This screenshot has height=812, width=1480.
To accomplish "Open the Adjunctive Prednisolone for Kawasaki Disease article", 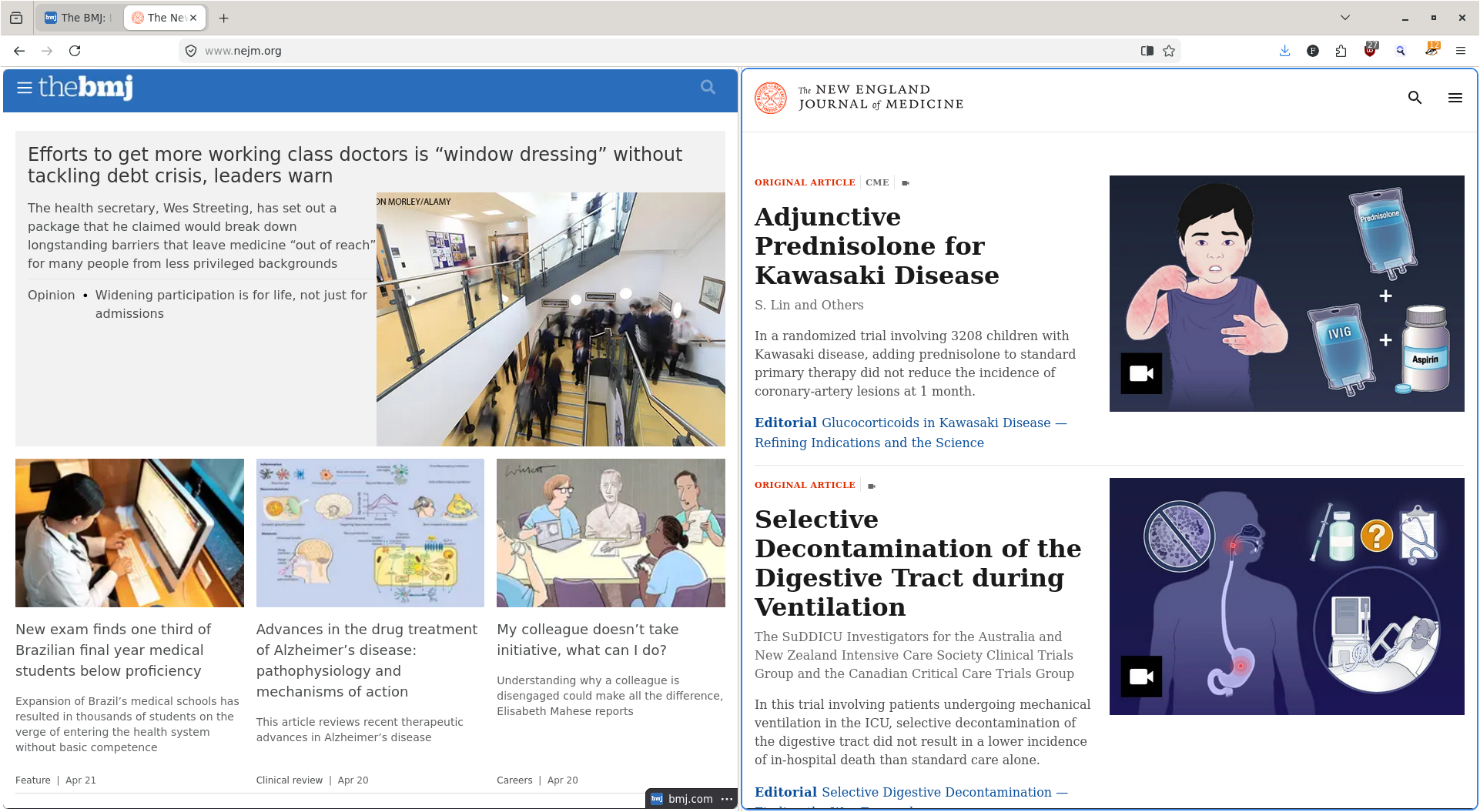I will point(876,246).
